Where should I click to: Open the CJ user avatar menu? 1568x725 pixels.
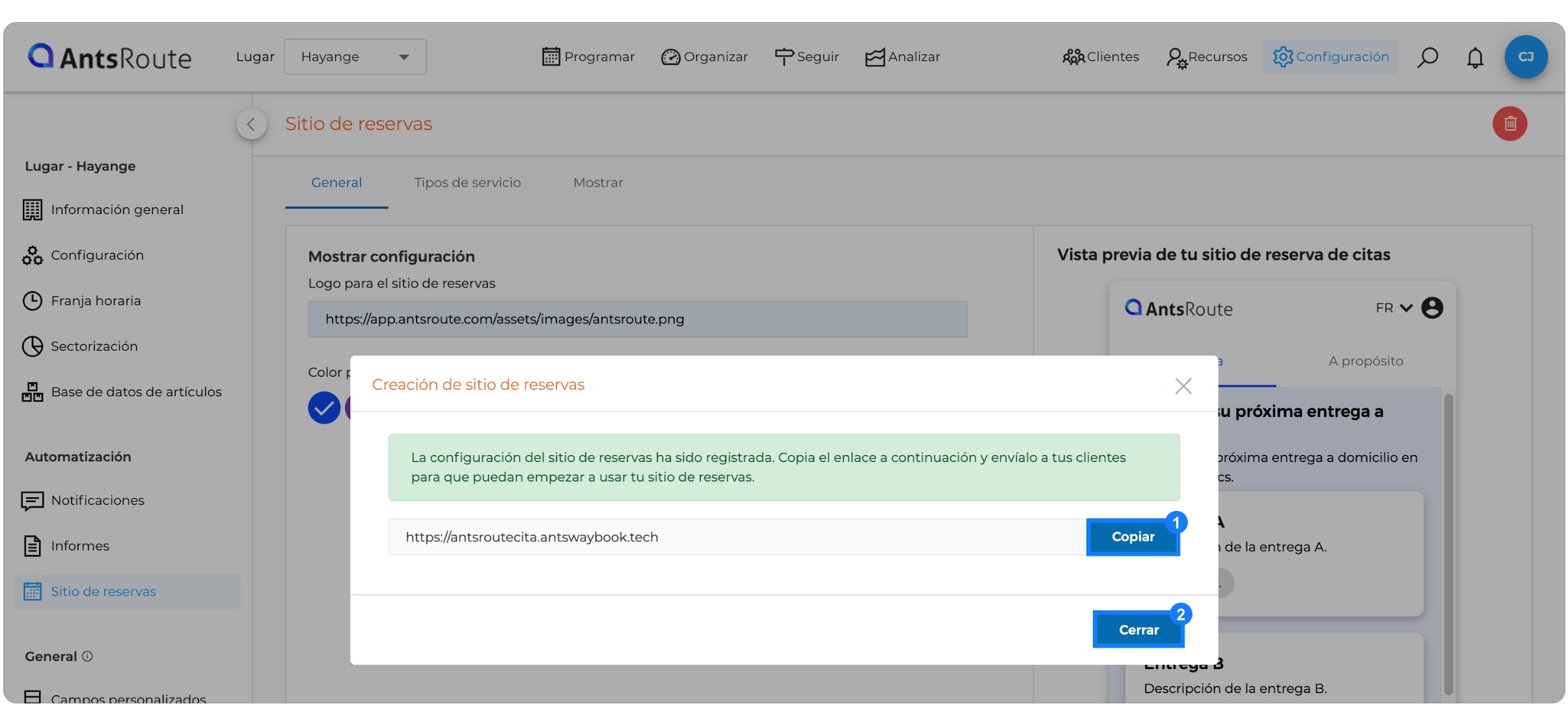point(1526,57)
